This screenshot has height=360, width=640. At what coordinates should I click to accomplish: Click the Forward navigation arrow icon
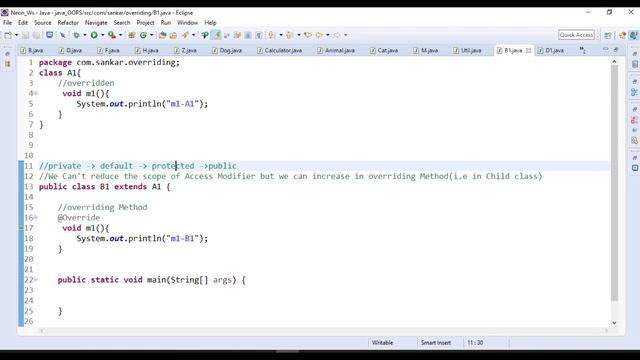click(x=337, y=35)
